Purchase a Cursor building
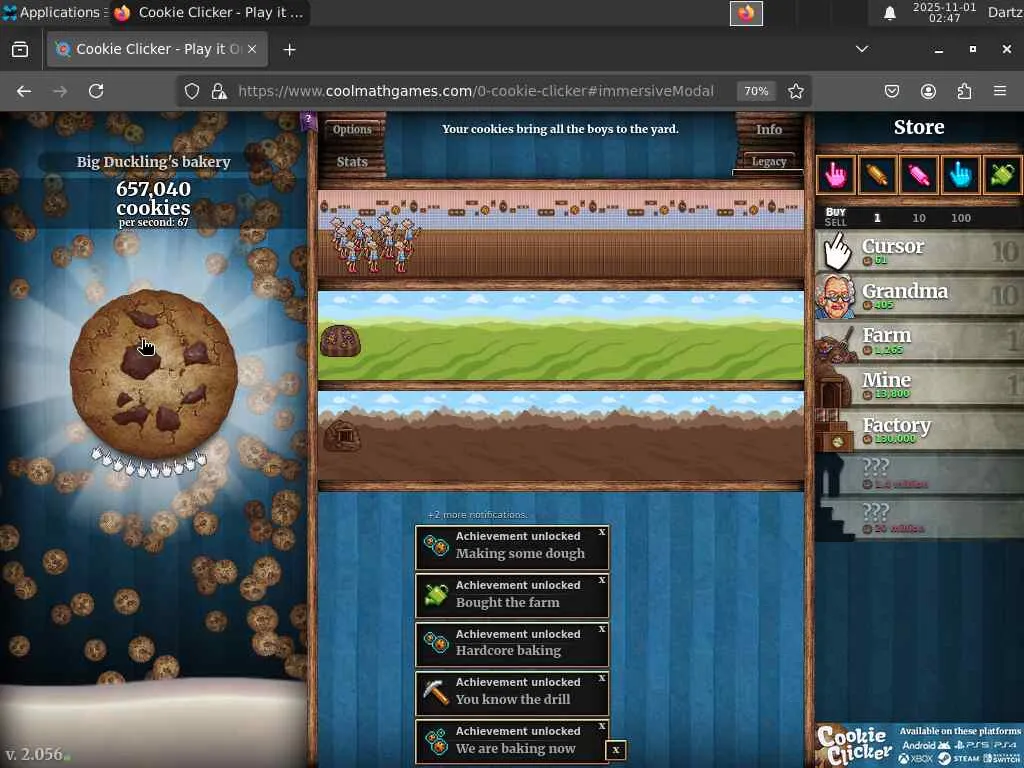Screen dimensions: 1024x768 click(x=920, y=251)
